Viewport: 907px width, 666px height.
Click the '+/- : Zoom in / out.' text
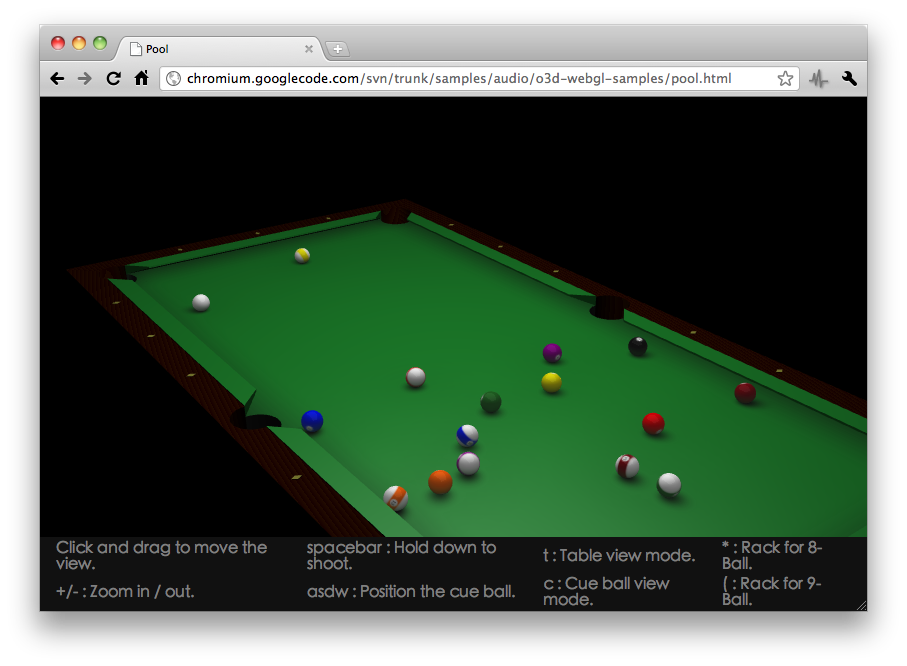pos(125,591)
